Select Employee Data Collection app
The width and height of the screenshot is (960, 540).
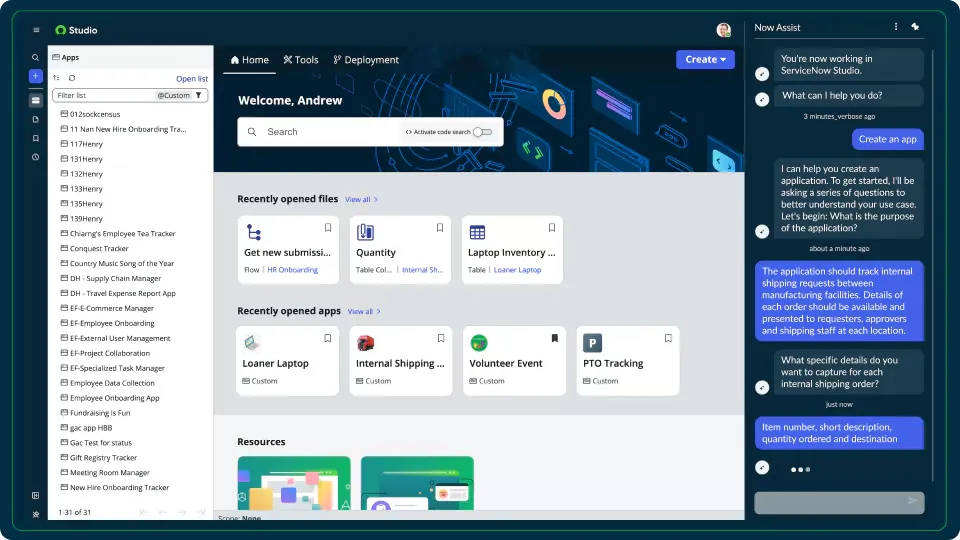112,383
